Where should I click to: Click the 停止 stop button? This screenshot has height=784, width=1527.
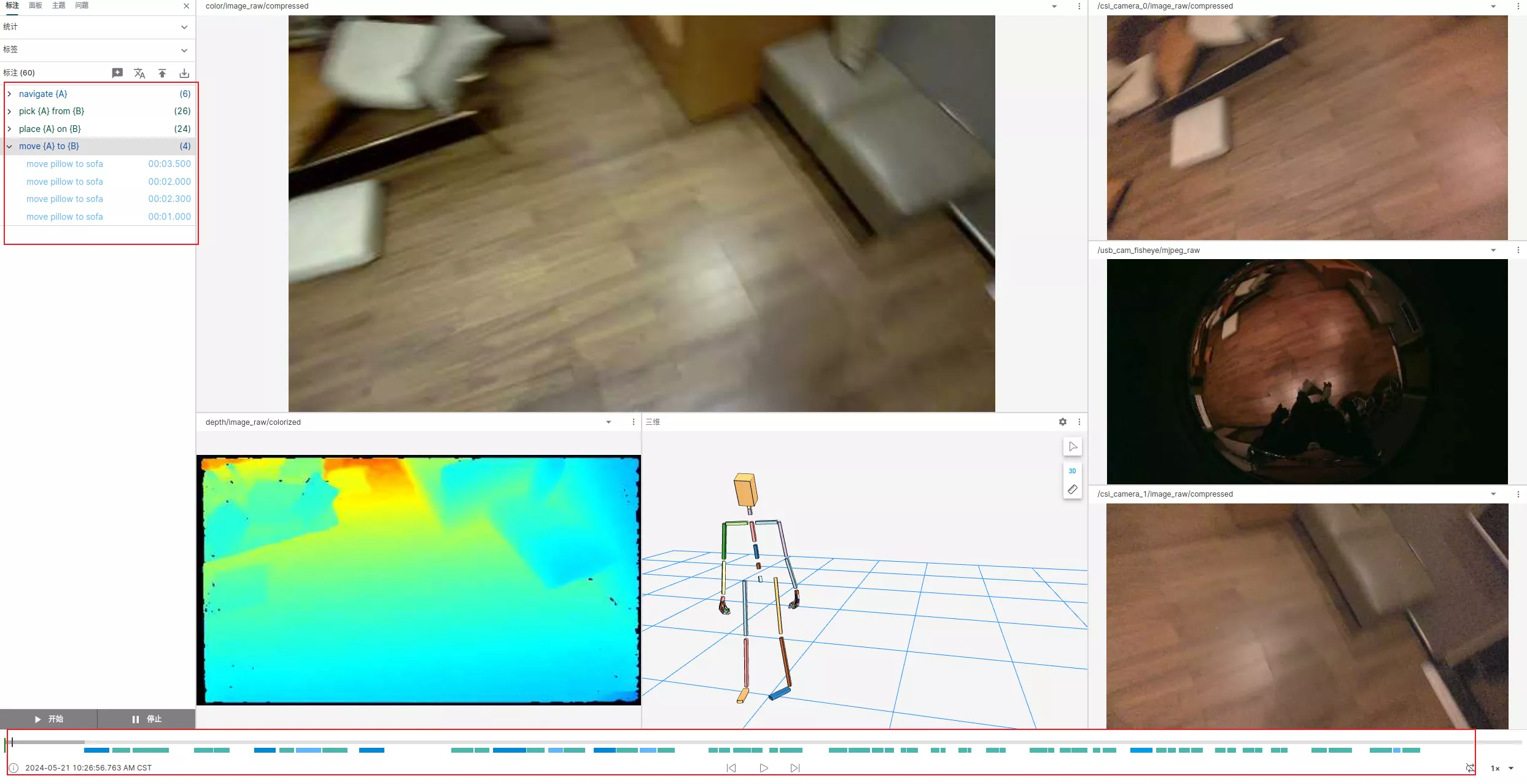point(147,719)
